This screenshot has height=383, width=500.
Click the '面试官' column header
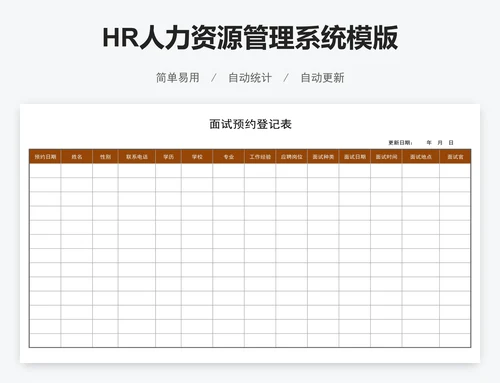pos(455,157)
